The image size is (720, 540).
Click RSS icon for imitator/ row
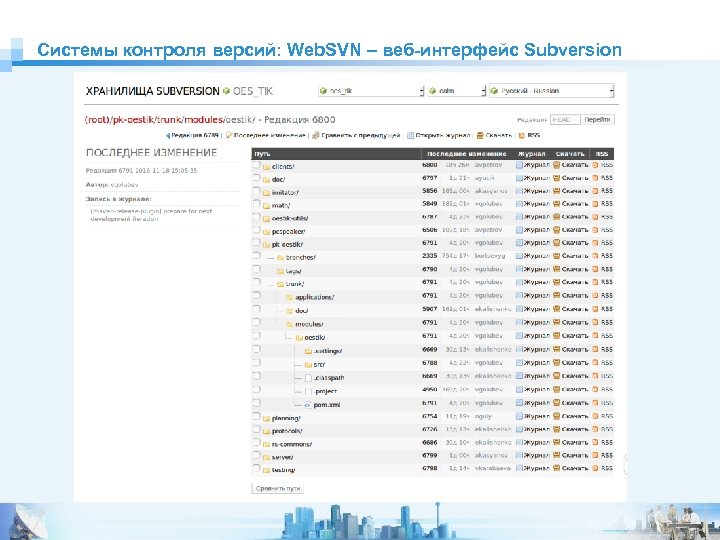[595, 191]
